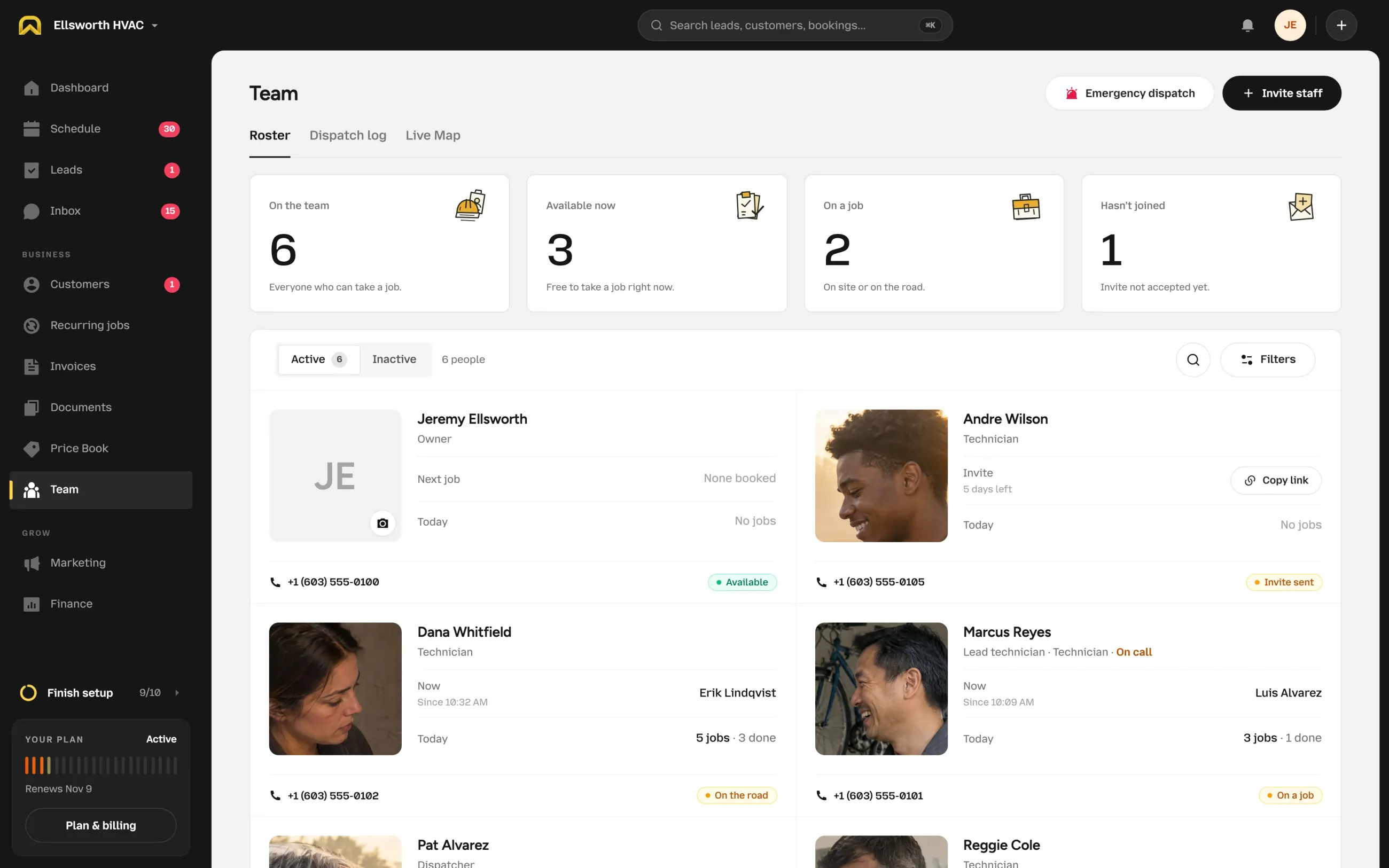Switch to the Dispatch log tab
Image resolution: width=1389 pixels, height=868 pixels.
tap(348, 136)
